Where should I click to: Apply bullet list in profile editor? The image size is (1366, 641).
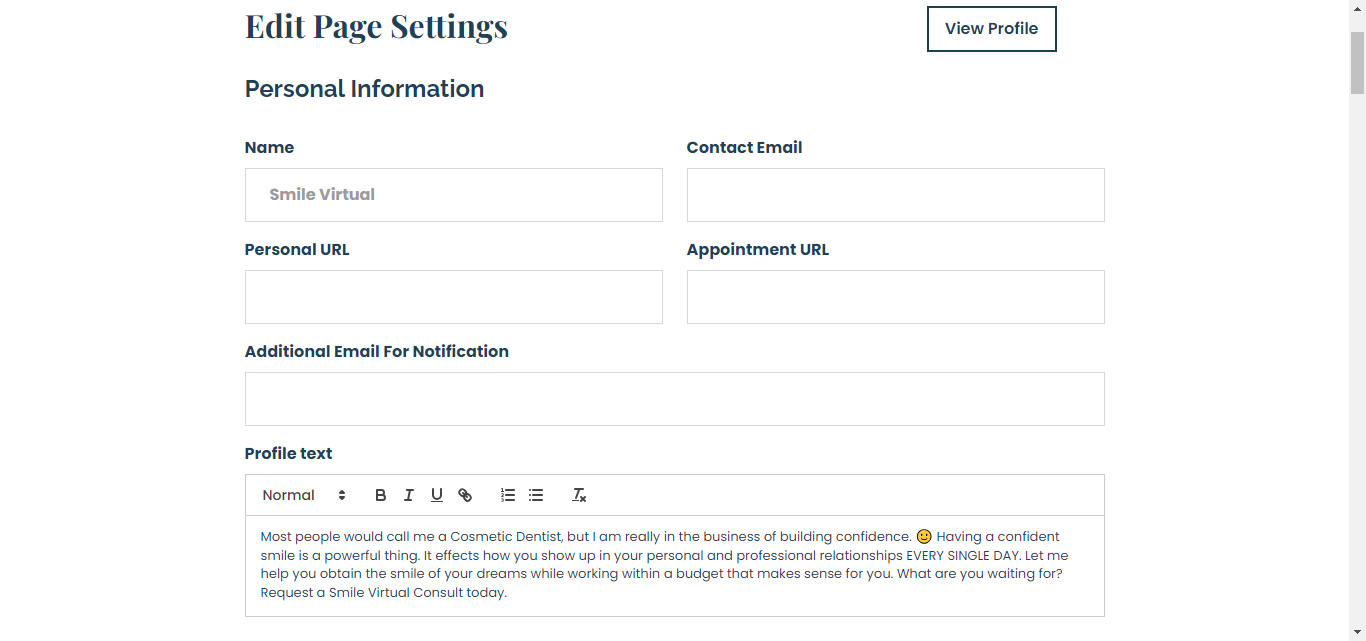point(536,495)
